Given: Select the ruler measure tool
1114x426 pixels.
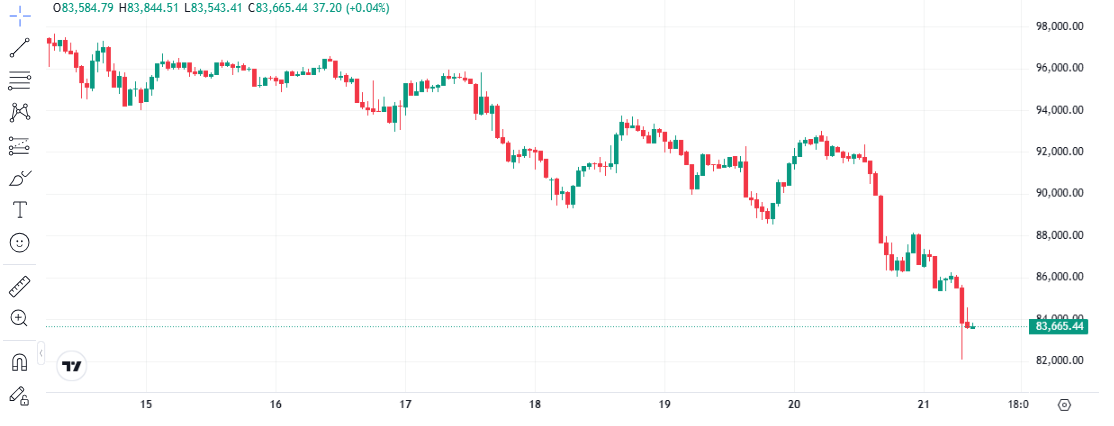Looking at the screenshot, I should (x=20, y=286).
